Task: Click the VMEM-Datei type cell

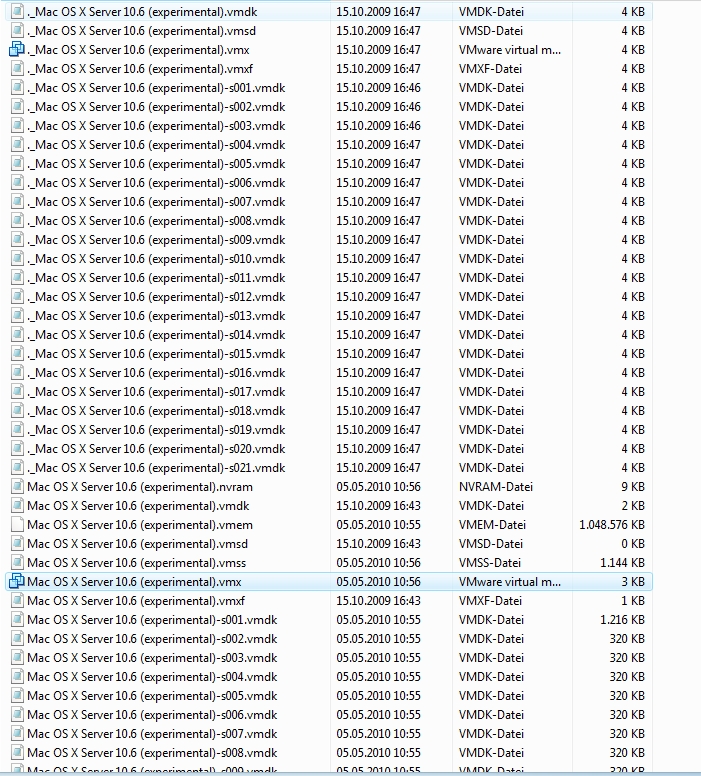Action: click(x=492, y=525)
